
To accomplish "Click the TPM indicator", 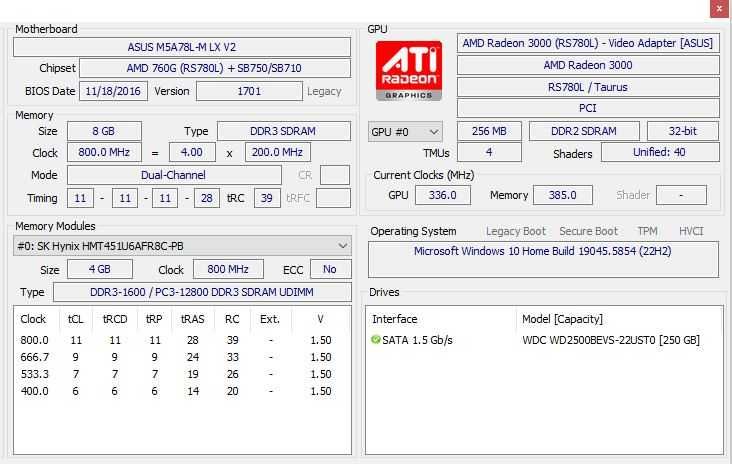I will [x=647, y=232].
